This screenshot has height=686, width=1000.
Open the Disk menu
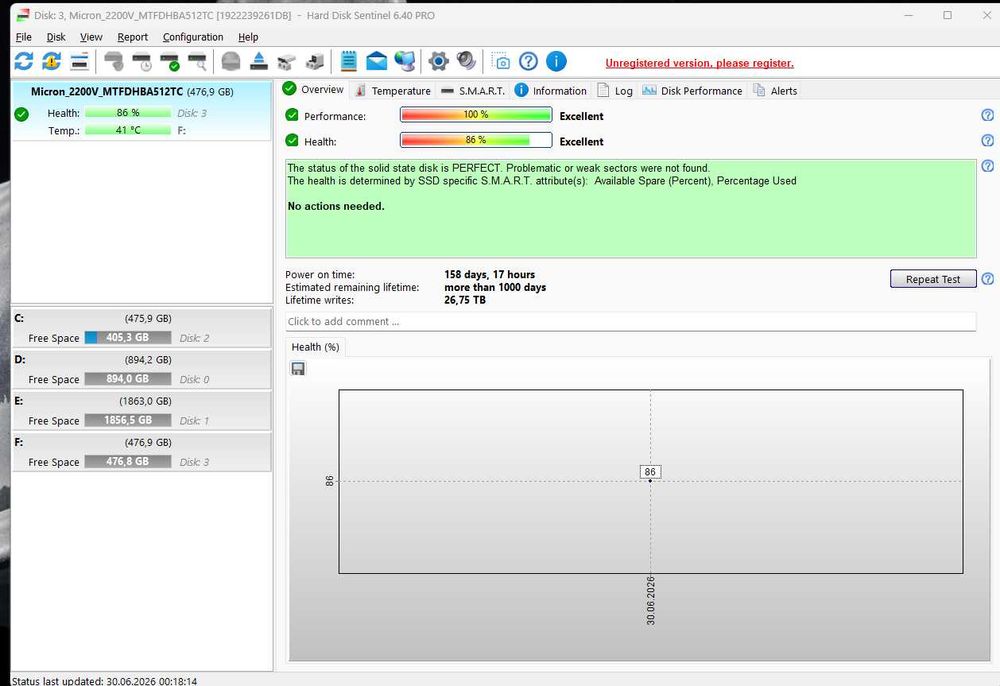[x=56, y=37]
